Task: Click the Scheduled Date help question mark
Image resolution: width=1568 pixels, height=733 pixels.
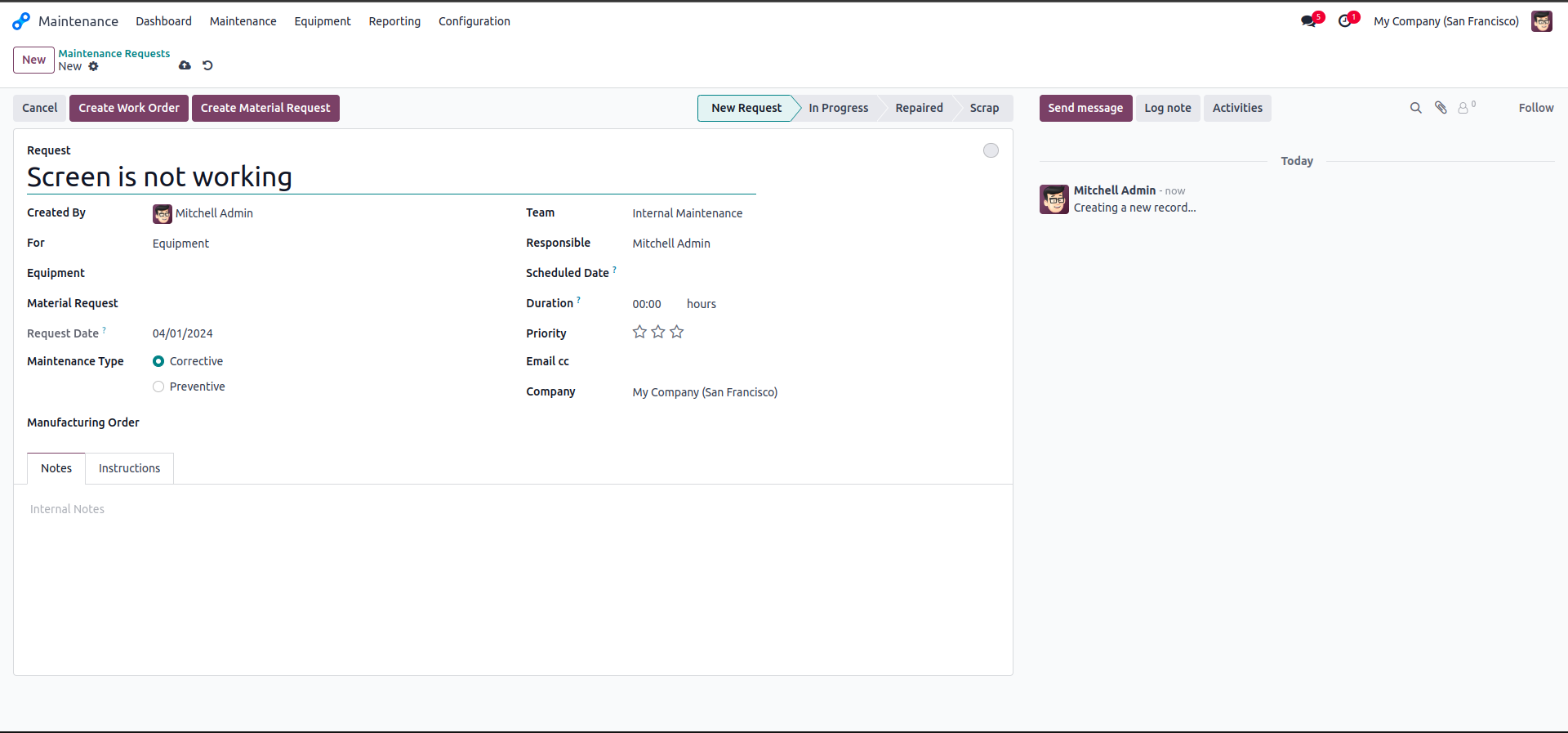Action: point(614,270)
